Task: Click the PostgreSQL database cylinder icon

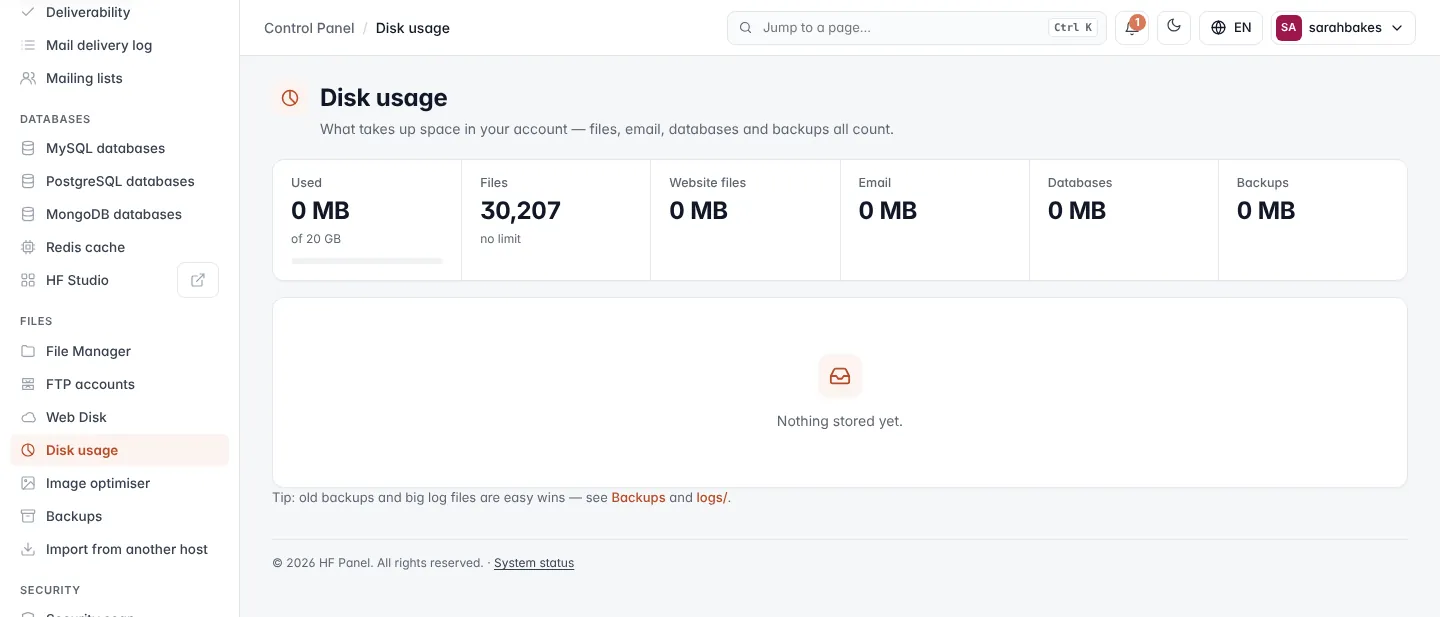Action: pos(28,181)
